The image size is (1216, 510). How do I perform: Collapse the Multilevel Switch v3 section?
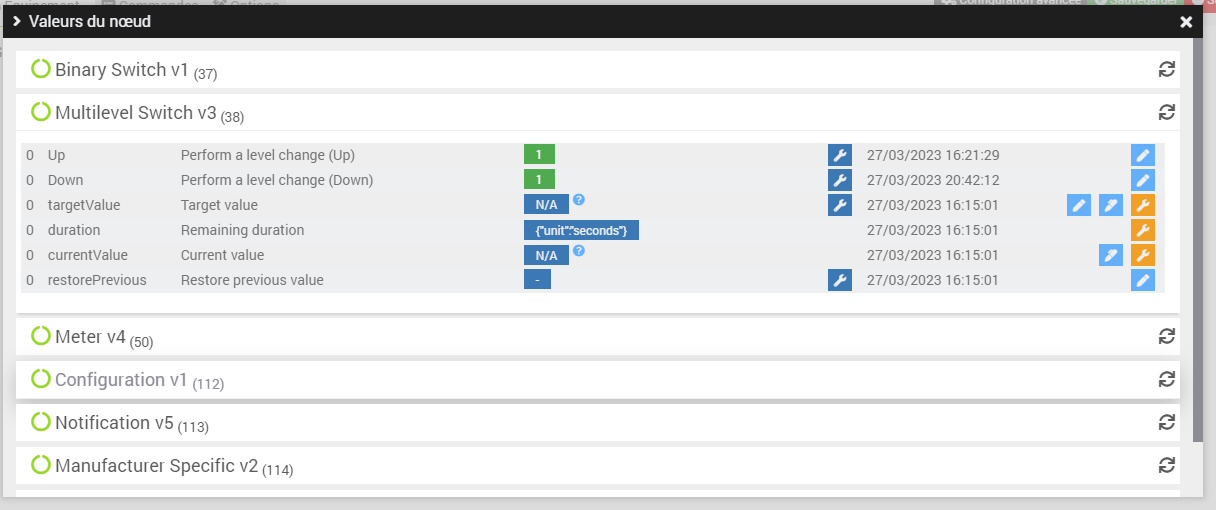[x=136, y=113]
